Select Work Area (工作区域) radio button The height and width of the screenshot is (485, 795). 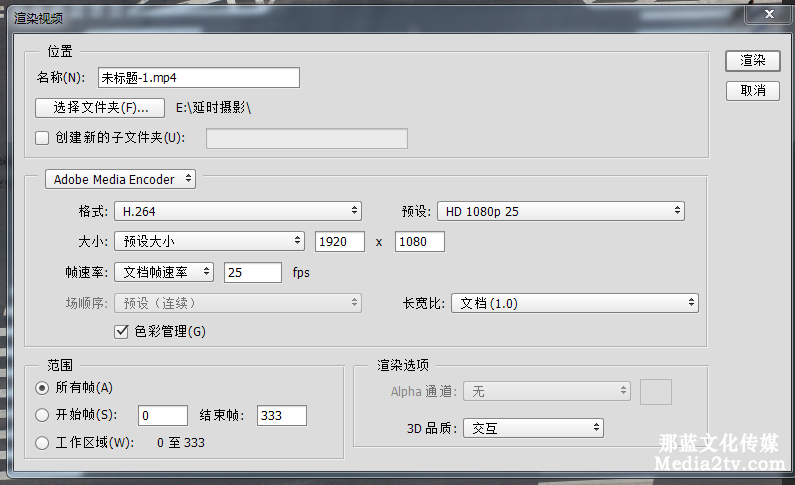42,442
